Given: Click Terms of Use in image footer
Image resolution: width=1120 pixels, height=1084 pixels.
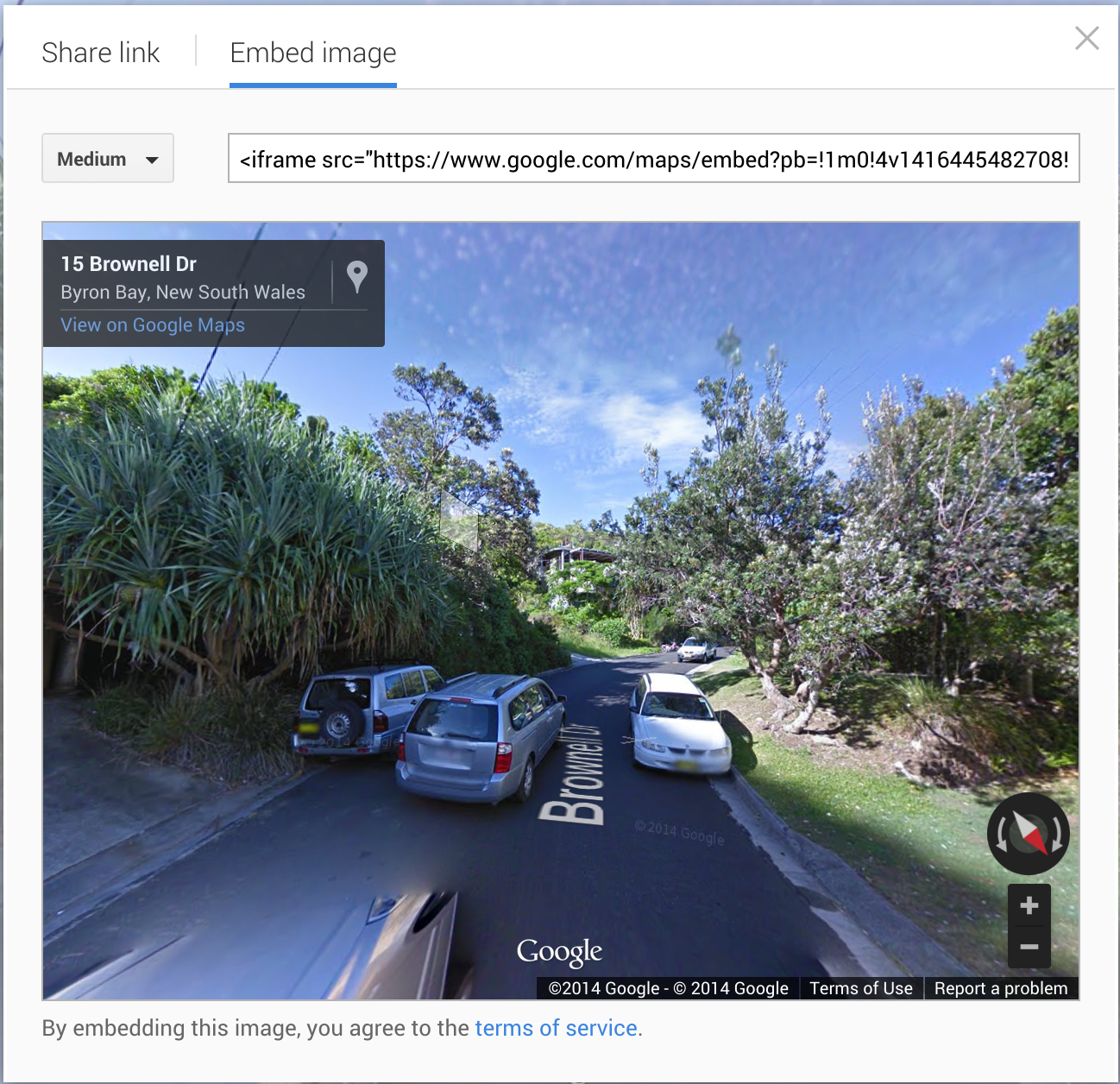Looking at the screenshot, I should coord(861,988).
